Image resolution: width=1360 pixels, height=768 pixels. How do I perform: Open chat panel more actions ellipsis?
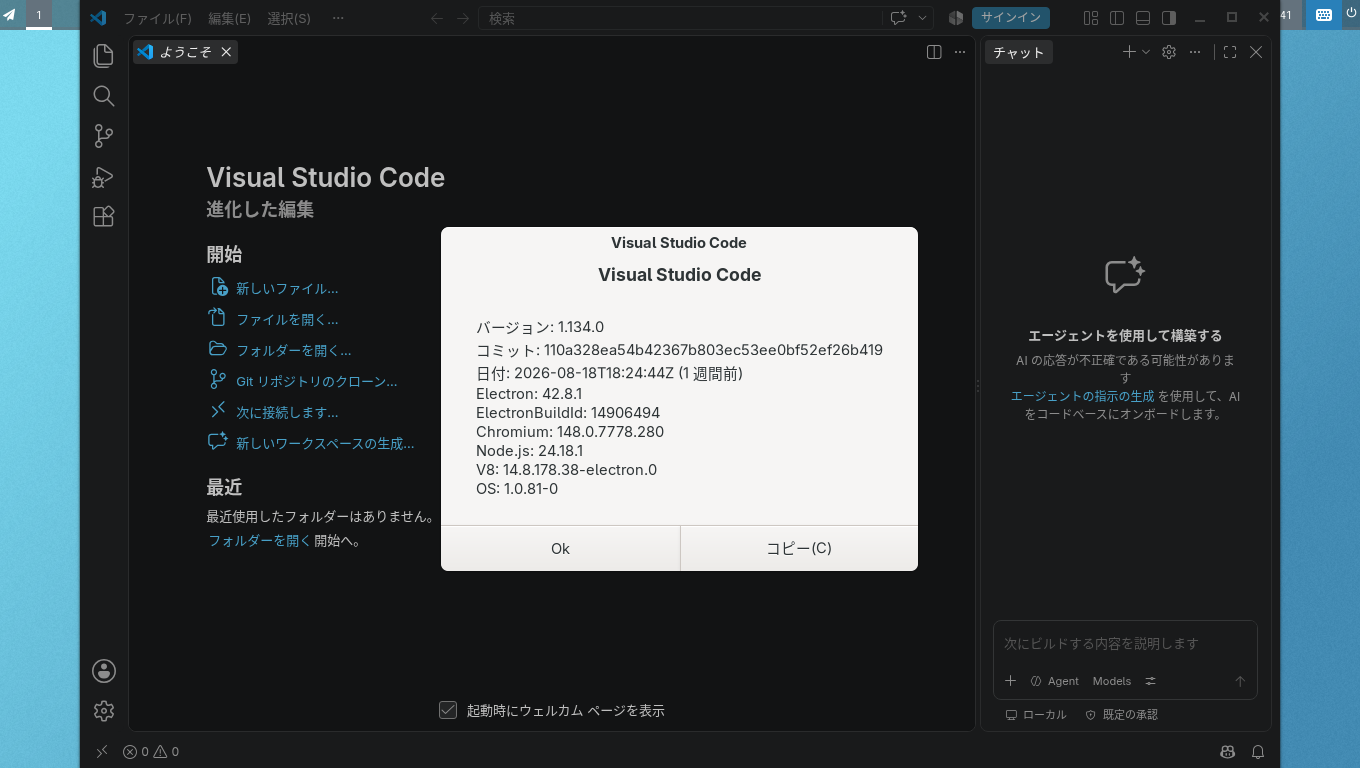(x=1195, y=52)
